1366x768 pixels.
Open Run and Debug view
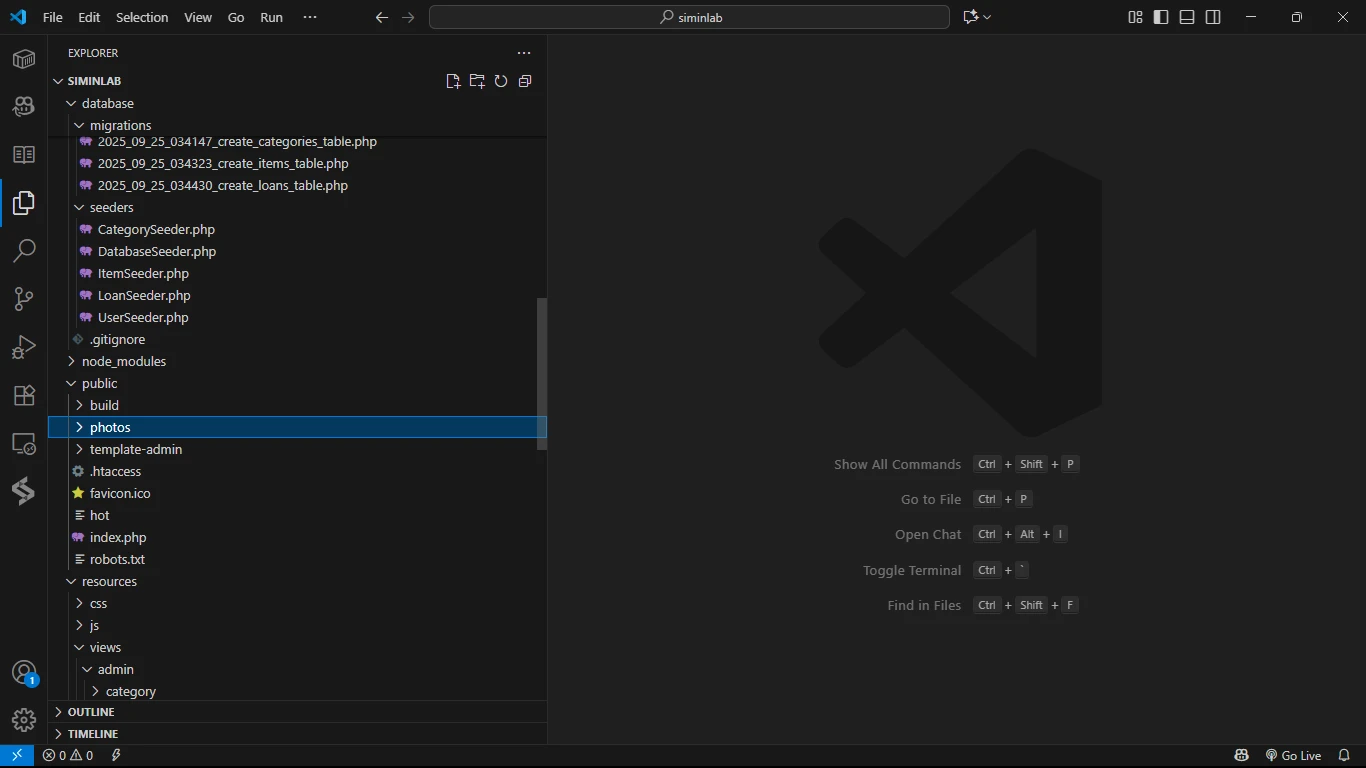coord(24,347)
